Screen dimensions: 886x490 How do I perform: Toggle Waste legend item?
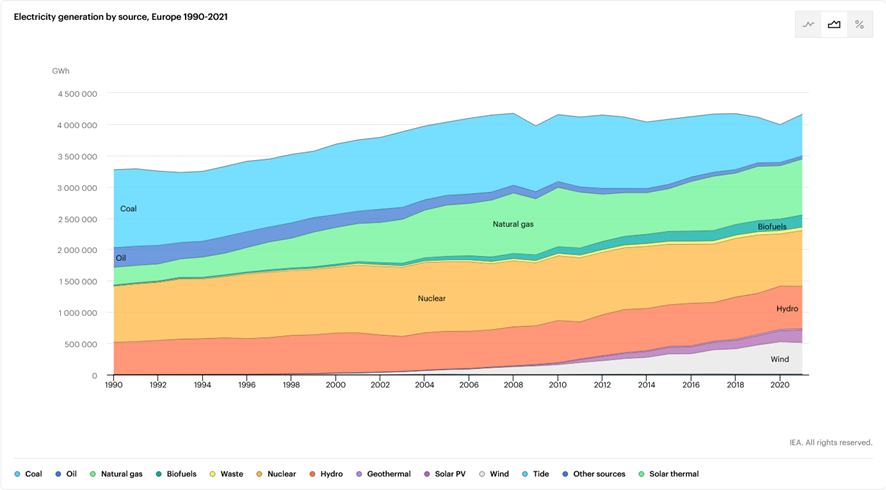pos(226,474)
